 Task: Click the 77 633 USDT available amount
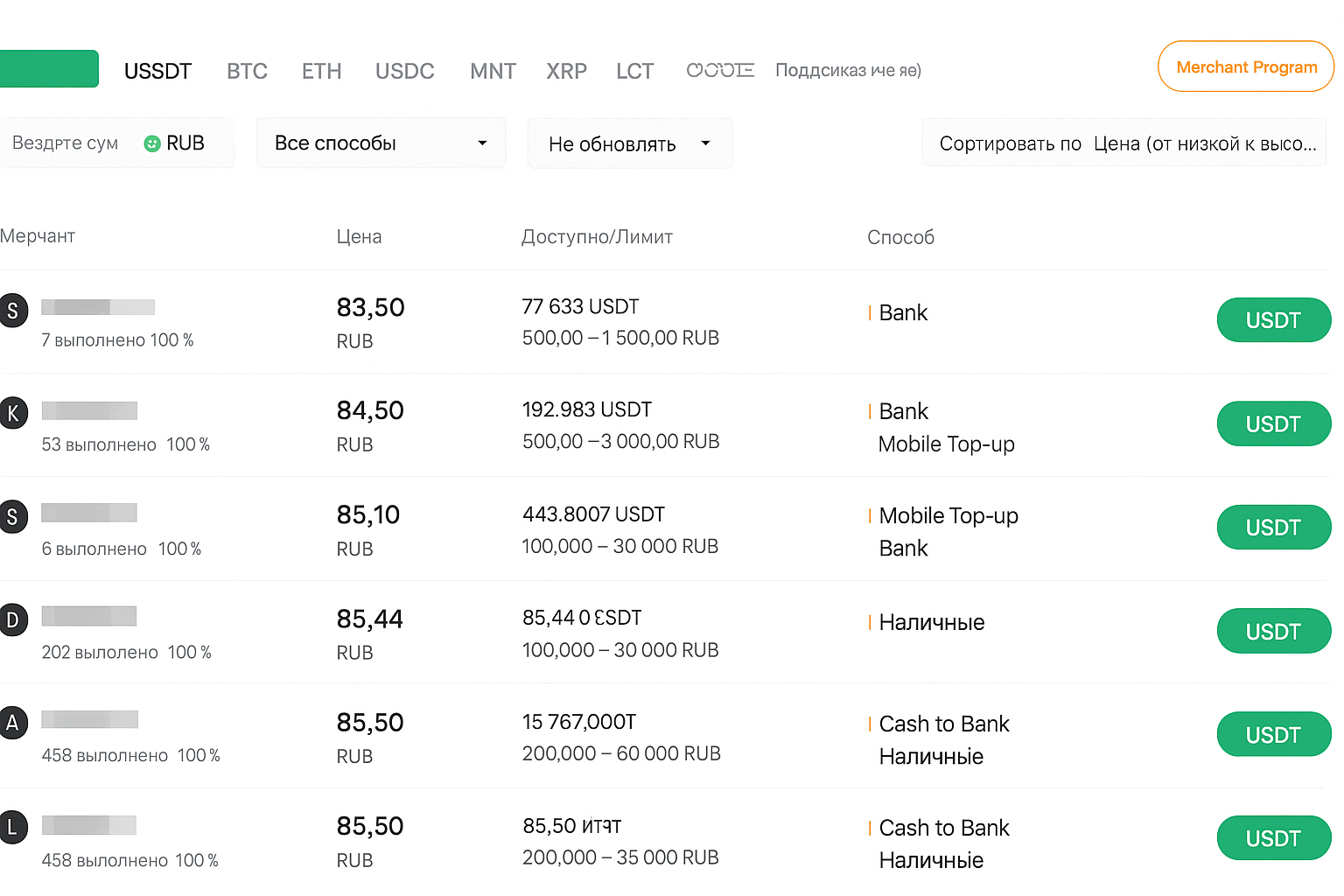coord(580,306)
